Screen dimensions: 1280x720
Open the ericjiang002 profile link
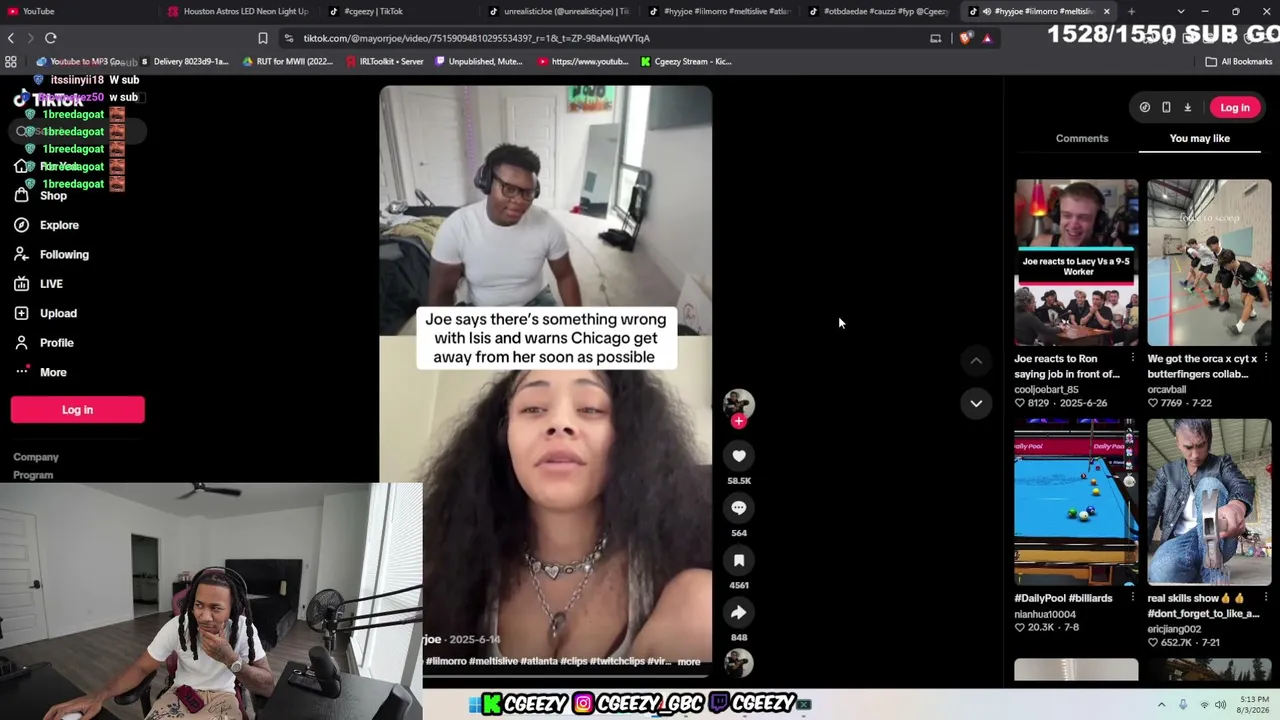(1174, 629)
